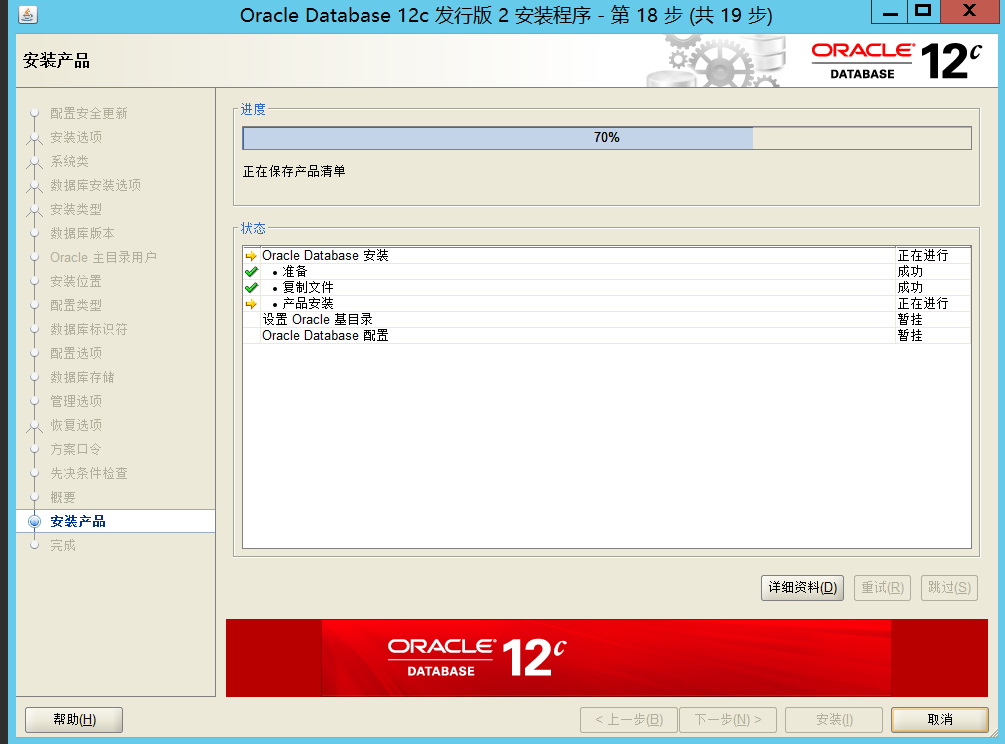Click the 跳过 skip button
Viewport: 1005px width, 744px height.
(948, 588)
